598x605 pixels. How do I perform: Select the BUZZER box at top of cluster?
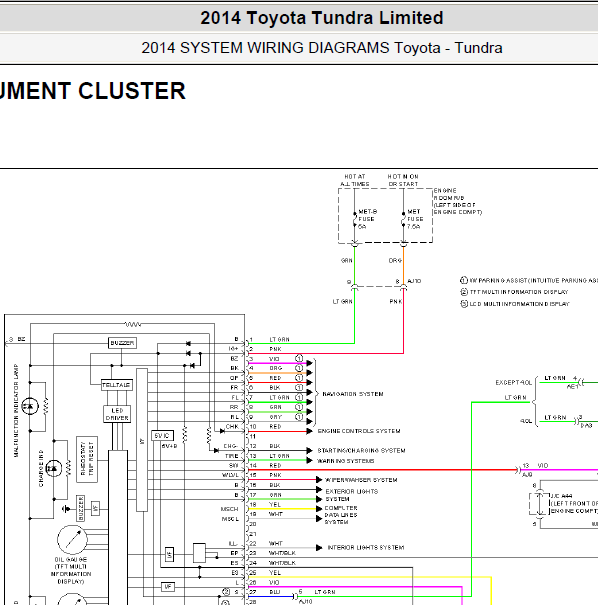(122, 343)
